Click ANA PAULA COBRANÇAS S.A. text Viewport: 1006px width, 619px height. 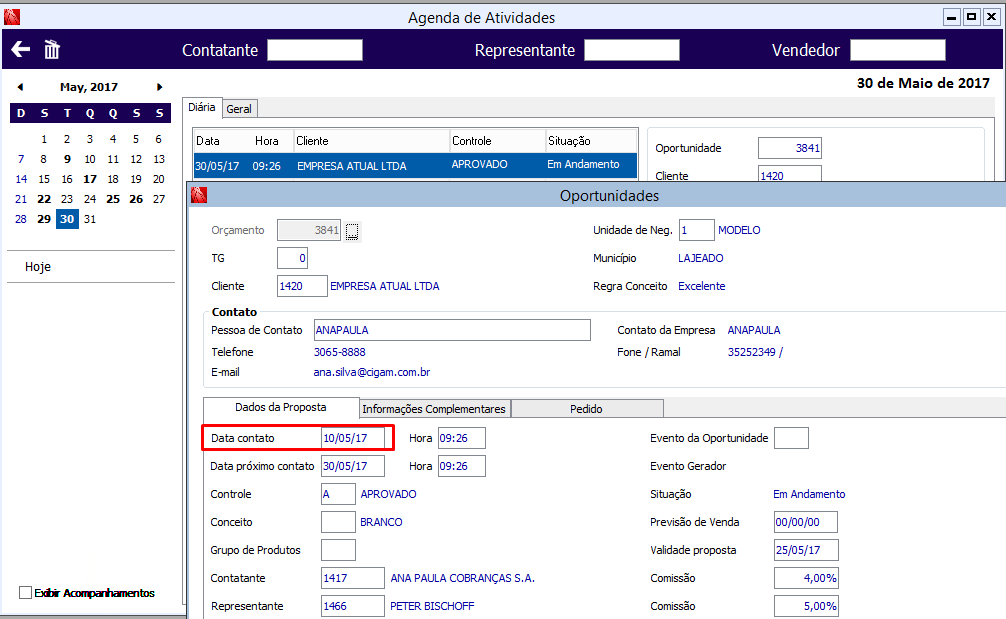[463, 578]
